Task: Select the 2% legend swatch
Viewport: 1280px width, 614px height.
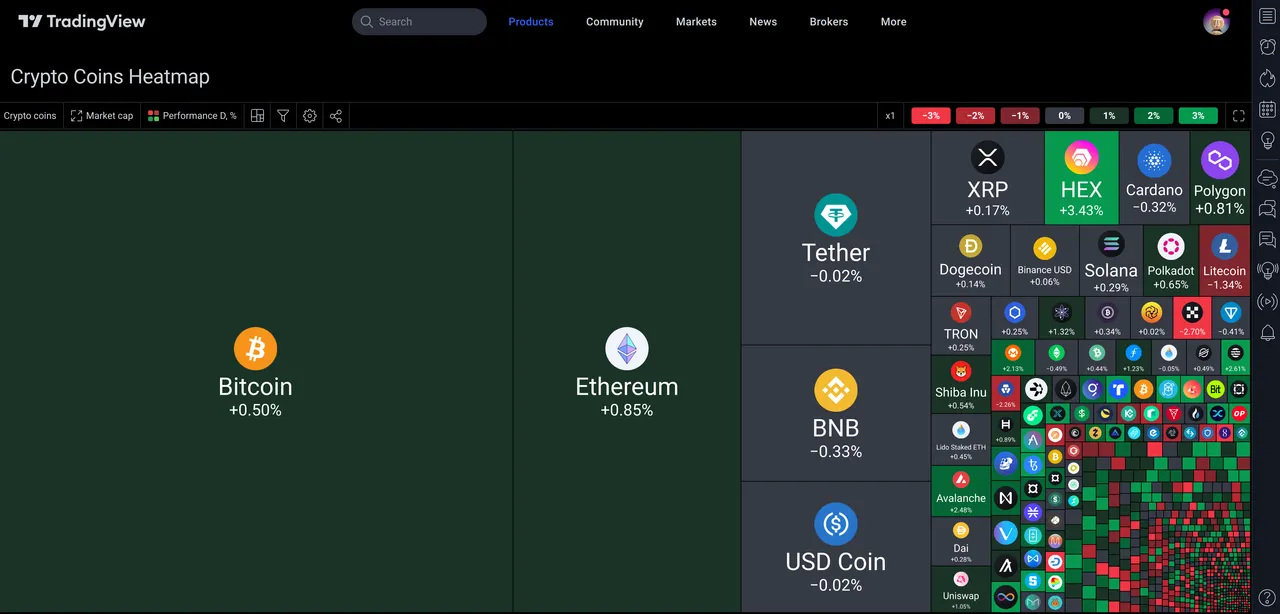Action: tap(1154, 116)
